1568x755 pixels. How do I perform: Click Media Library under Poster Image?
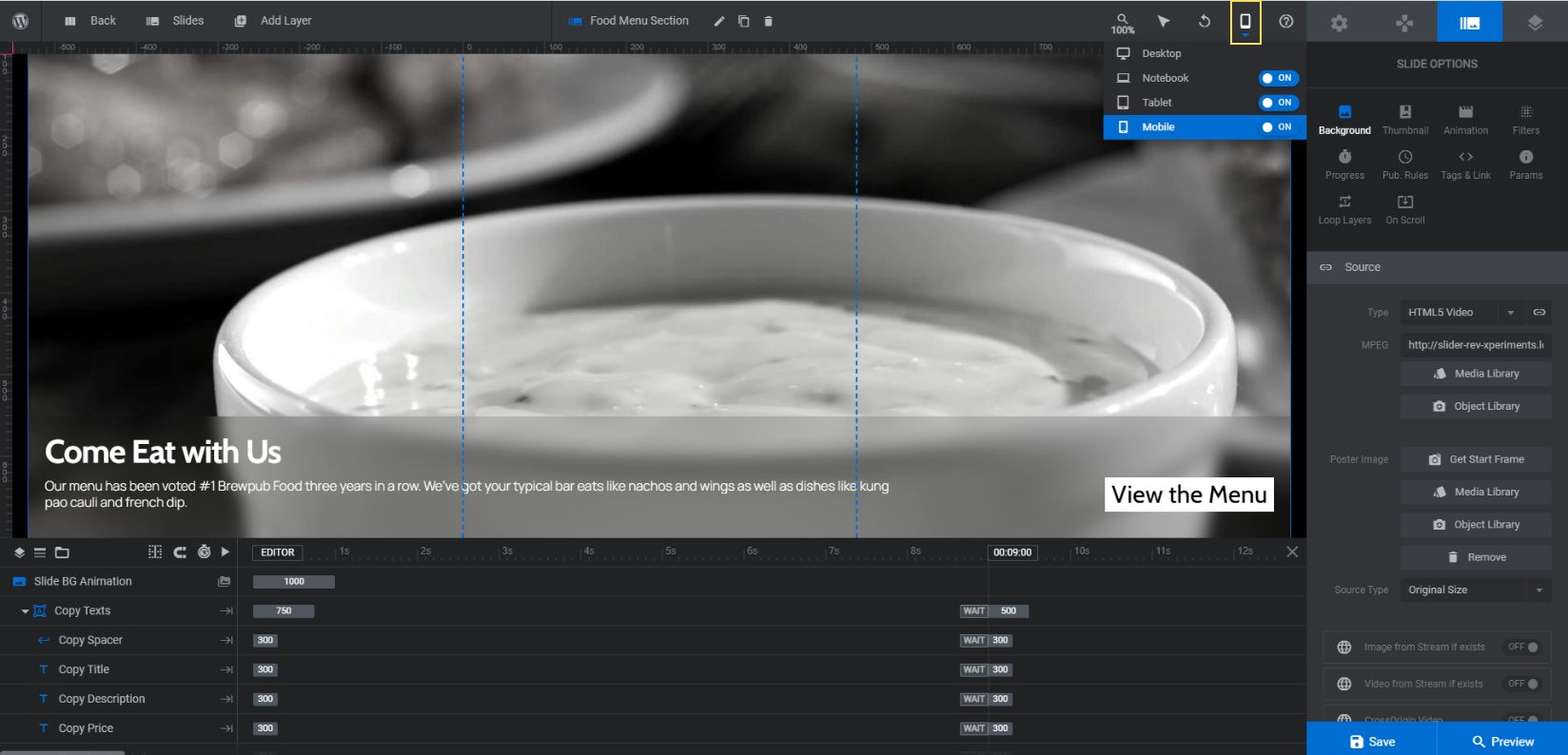point(1476,492)
